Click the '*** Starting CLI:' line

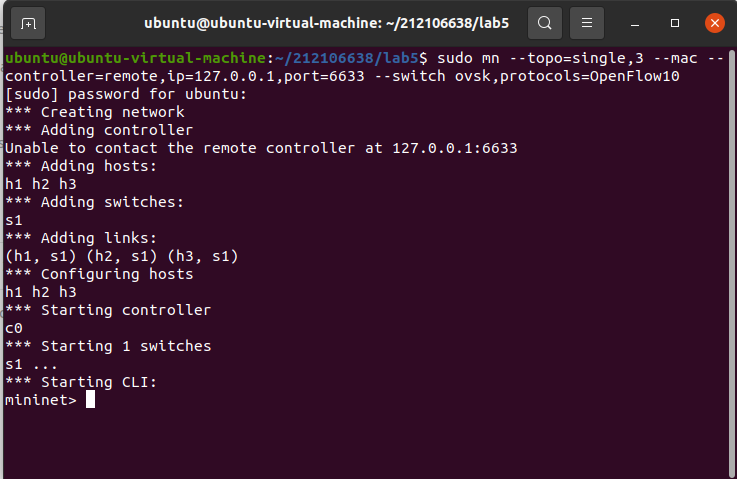[x=81, y=382]
